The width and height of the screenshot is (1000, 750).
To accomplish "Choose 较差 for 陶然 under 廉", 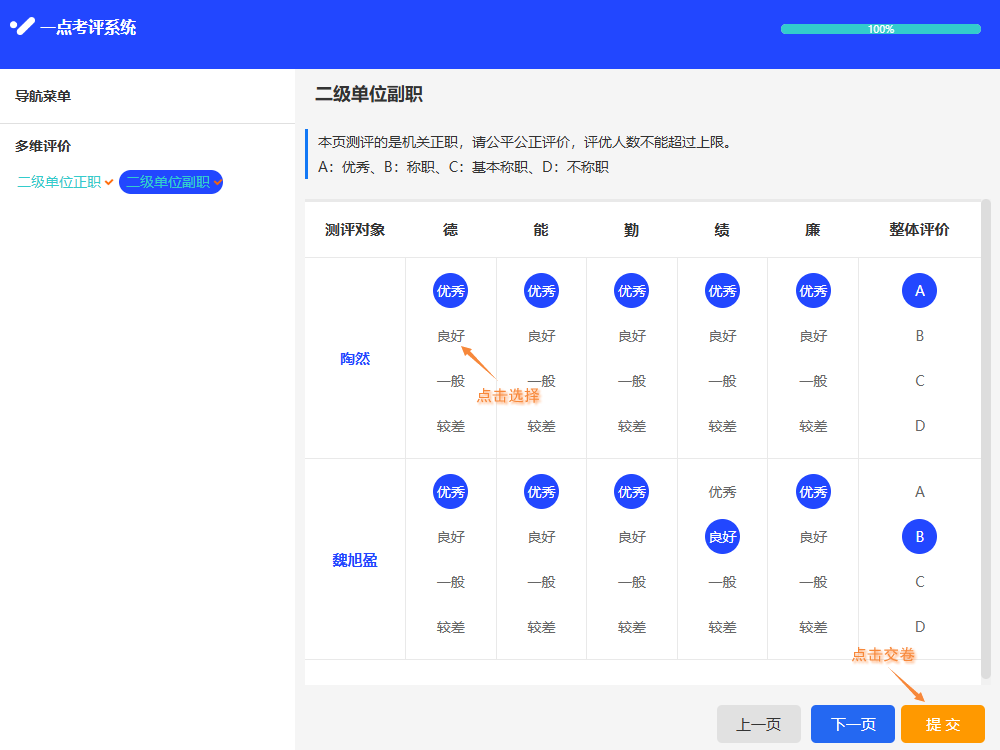I will tap(813, 426).
